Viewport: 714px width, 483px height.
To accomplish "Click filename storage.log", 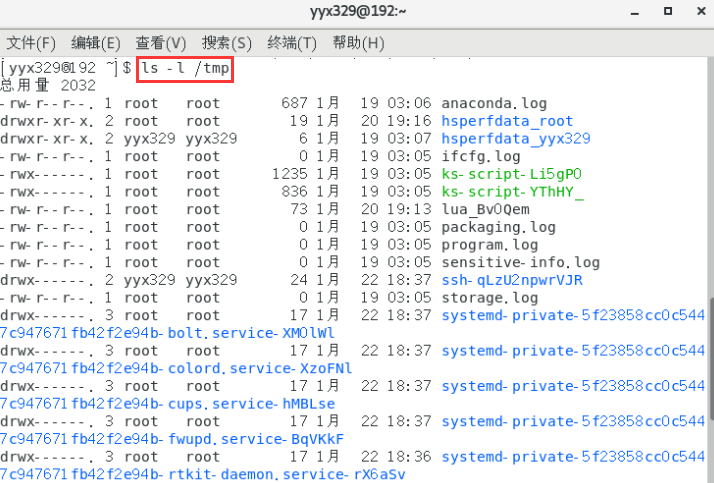I will (490, 298).
